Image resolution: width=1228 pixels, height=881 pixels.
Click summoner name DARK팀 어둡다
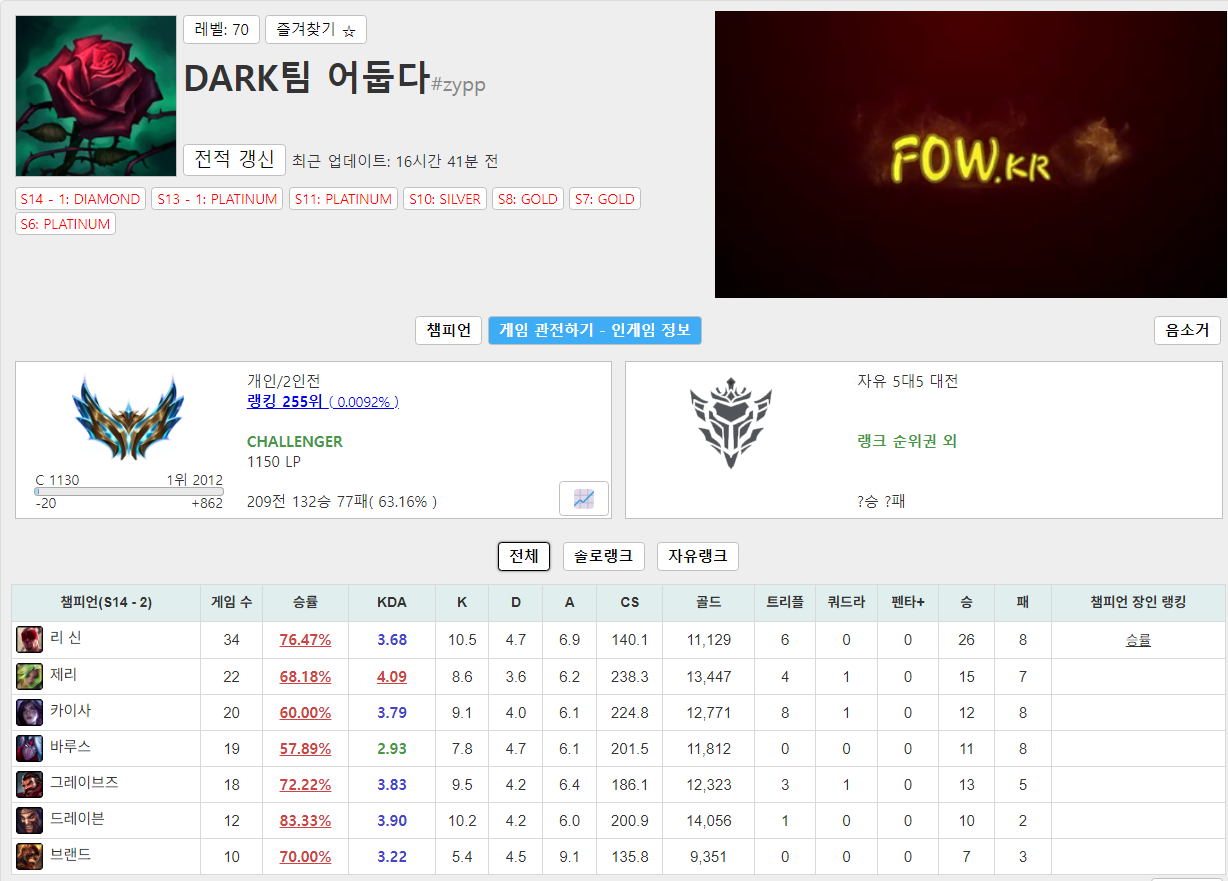tap(306, 78)
